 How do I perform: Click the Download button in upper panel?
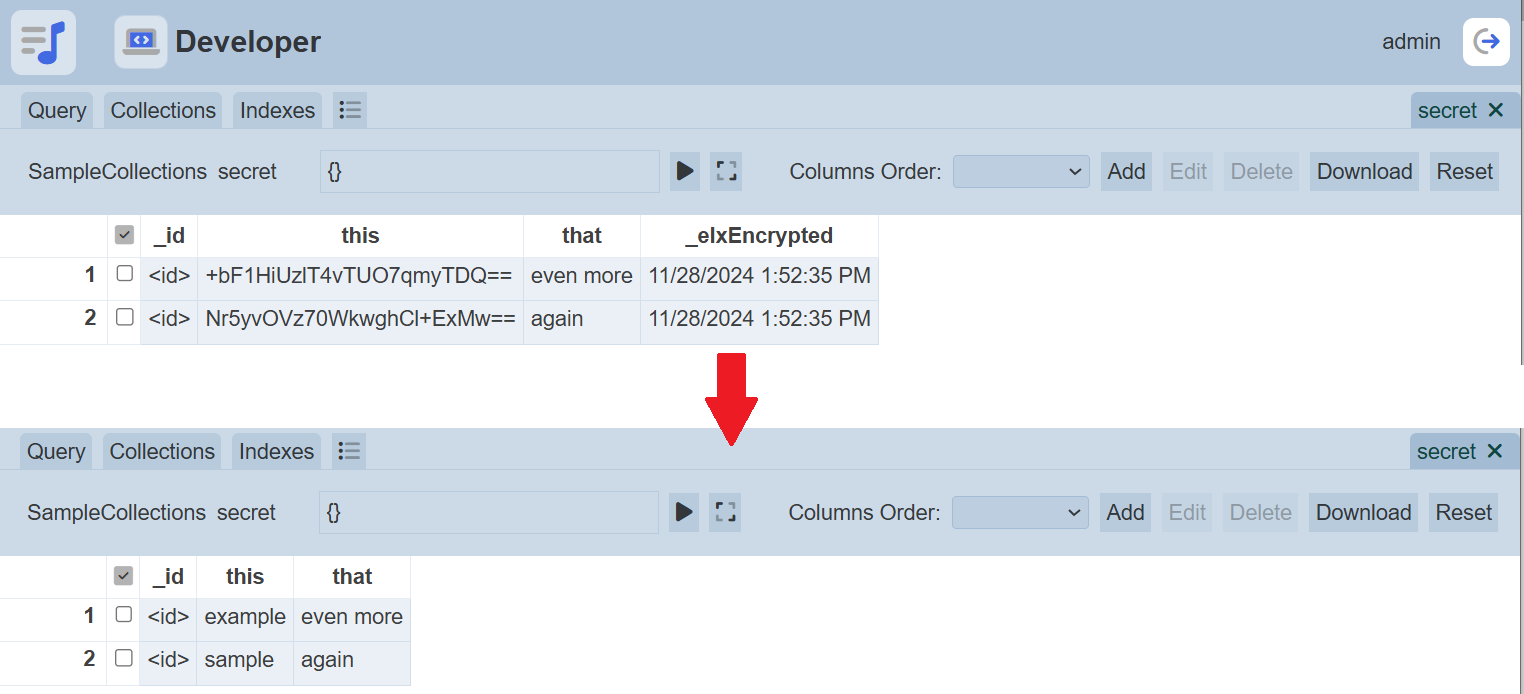pyautogui.click(x=1364, y=171)
